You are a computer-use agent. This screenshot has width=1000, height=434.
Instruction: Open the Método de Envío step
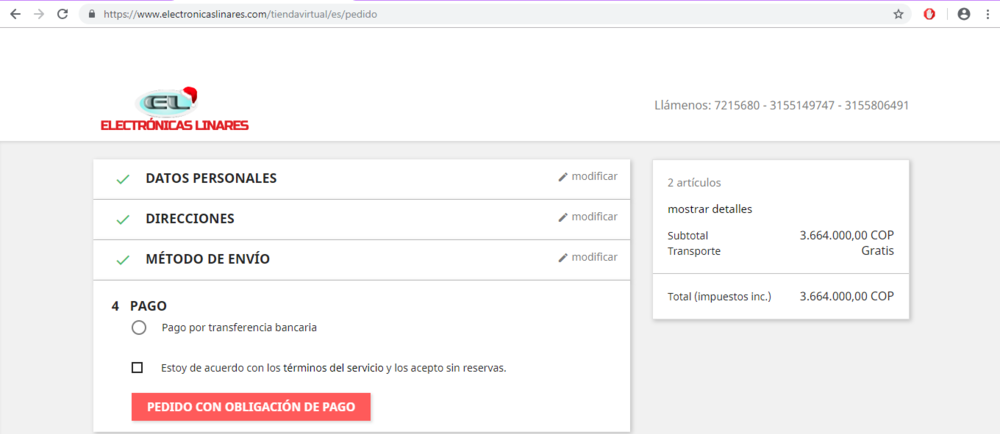tap(208, 259)
